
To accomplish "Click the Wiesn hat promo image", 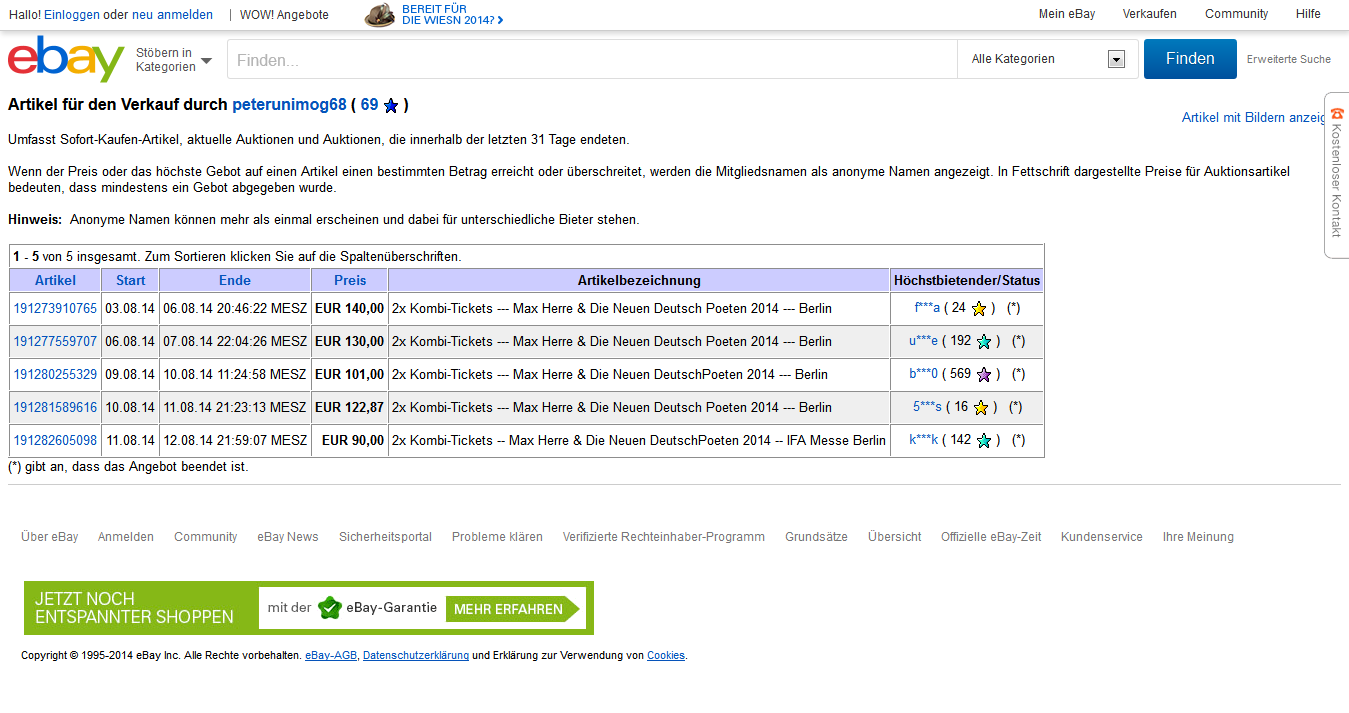I will (x=379, y=15).
